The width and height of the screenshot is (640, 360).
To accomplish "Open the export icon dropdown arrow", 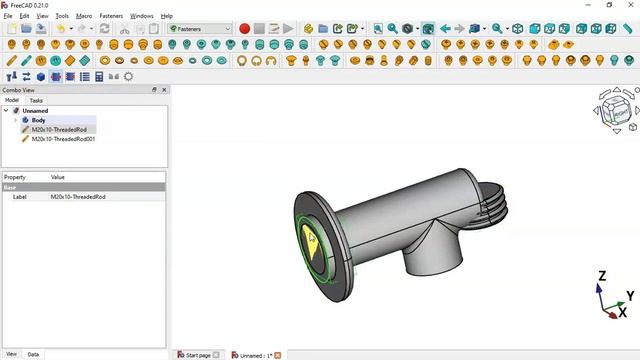I will [362, 29].
